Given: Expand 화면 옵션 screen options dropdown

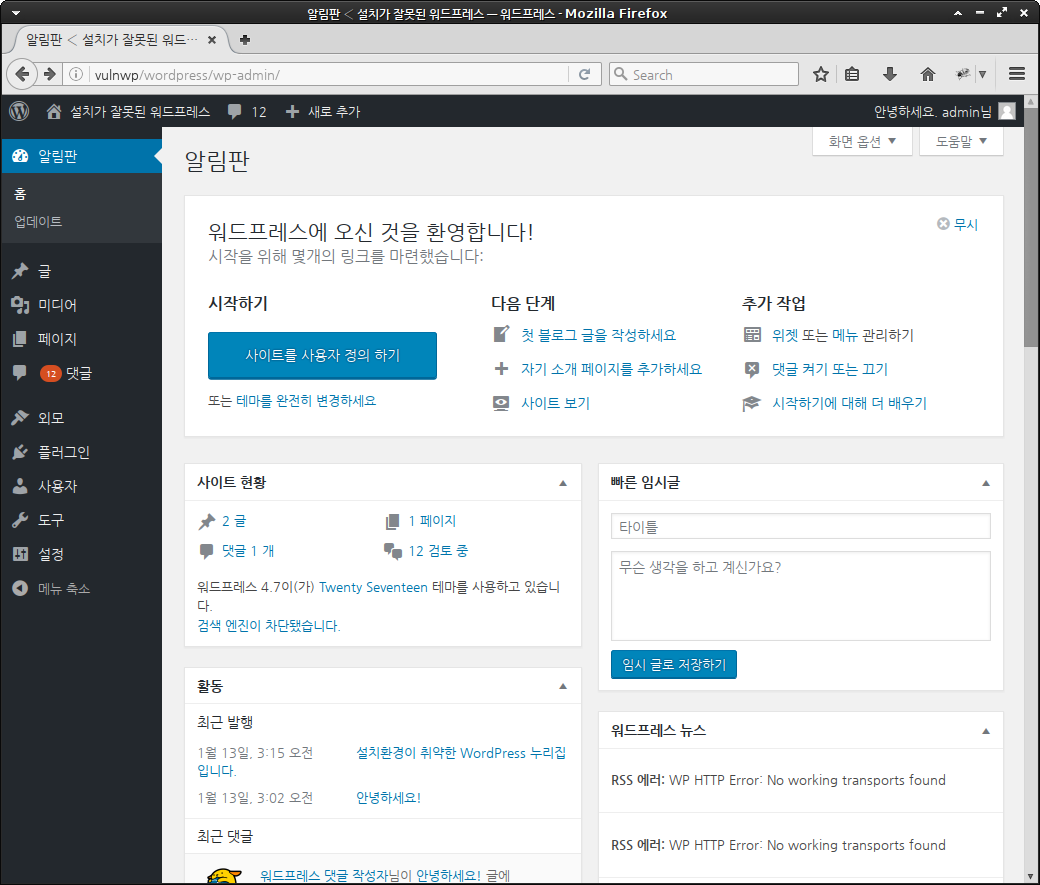Looking at the screenshot, I should [862, 141].
